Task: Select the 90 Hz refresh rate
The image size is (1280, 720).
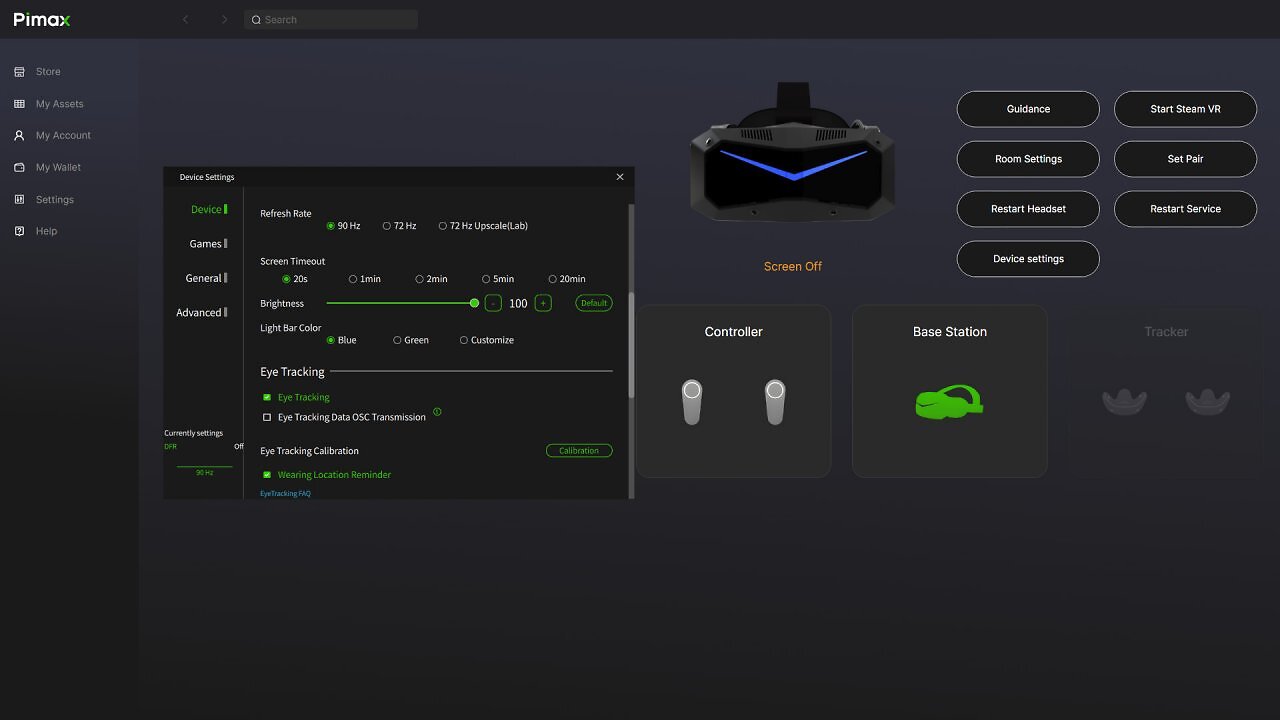Action: pos(343,226)
